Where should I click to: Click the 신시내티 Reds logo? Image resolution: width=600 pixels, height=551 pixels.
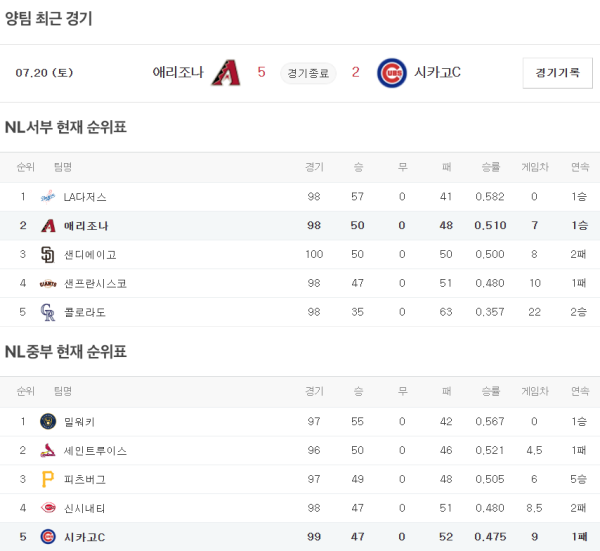(x=47, y=508)
